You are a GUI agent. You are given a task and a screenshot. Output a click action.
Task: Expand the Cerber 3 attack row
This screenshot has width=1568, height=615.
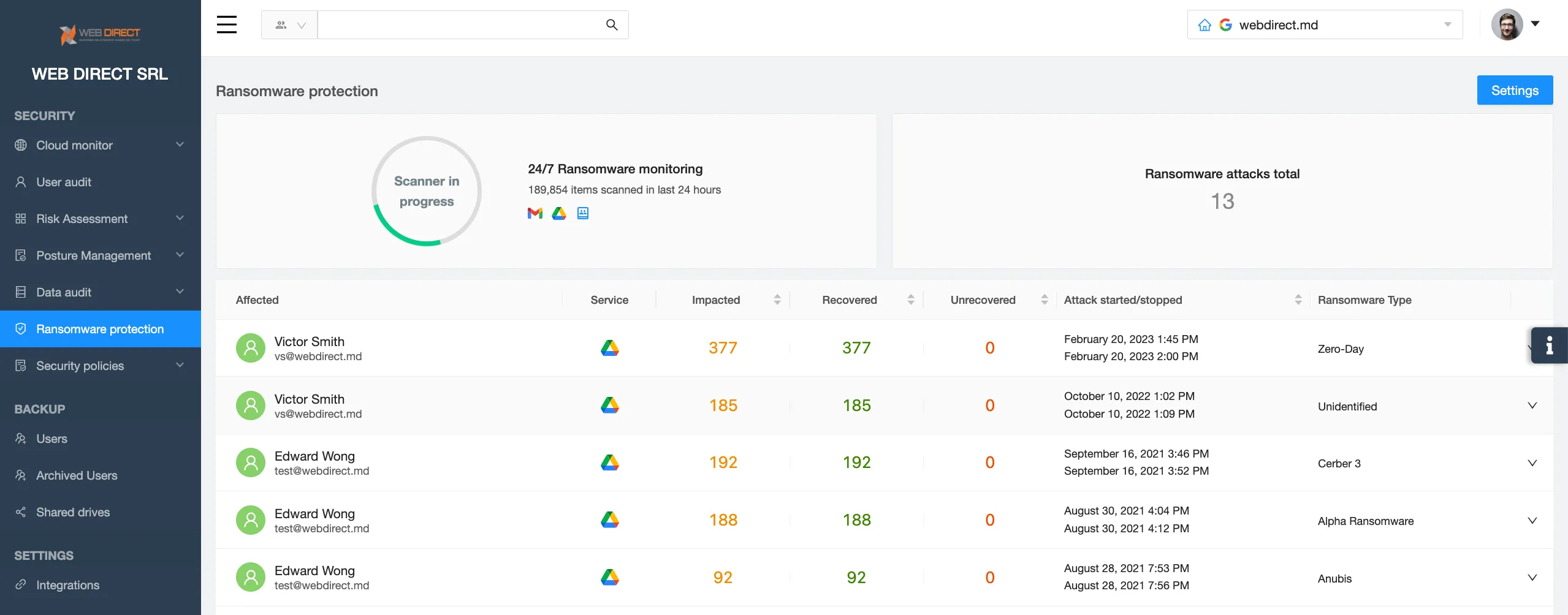[x=1532, y=463]
